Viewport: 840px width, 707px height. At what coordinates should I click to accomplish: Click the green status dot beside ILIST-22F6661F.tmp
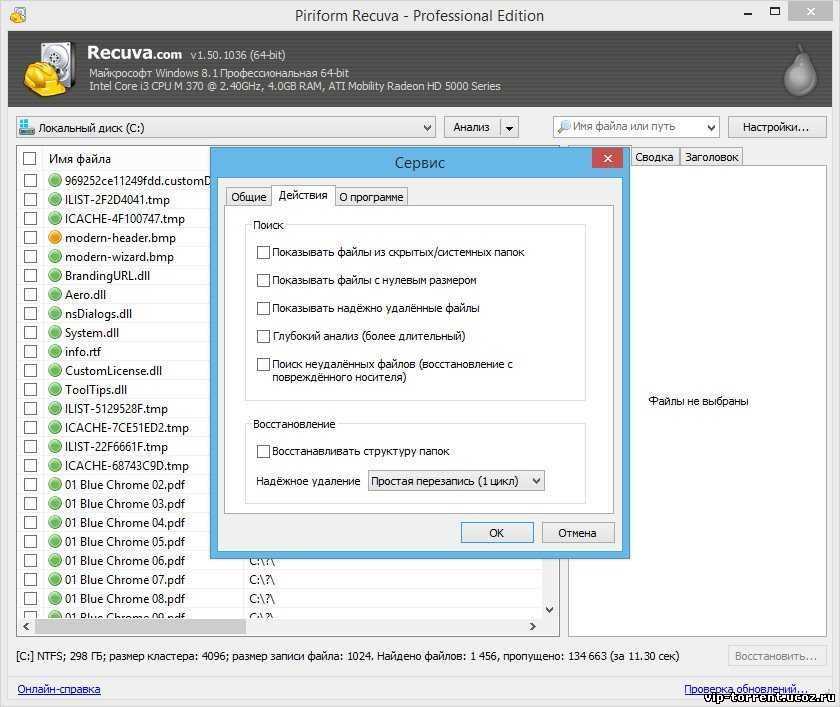click(55, 446)
